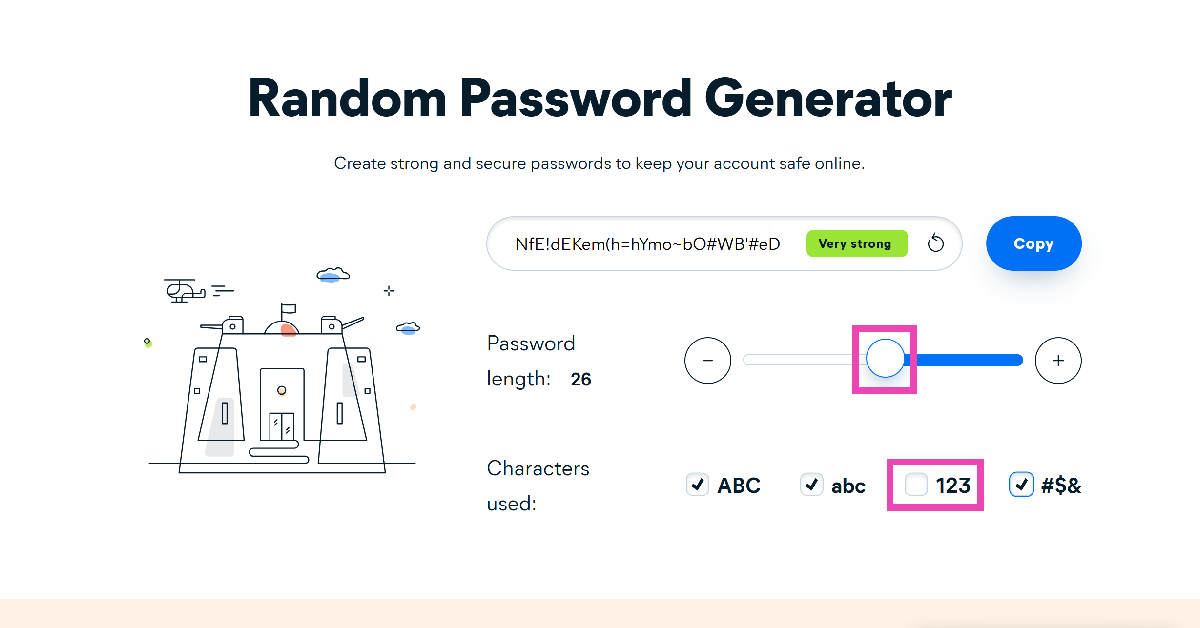Click the Random Password Generator heading

(x=599, y=99)
